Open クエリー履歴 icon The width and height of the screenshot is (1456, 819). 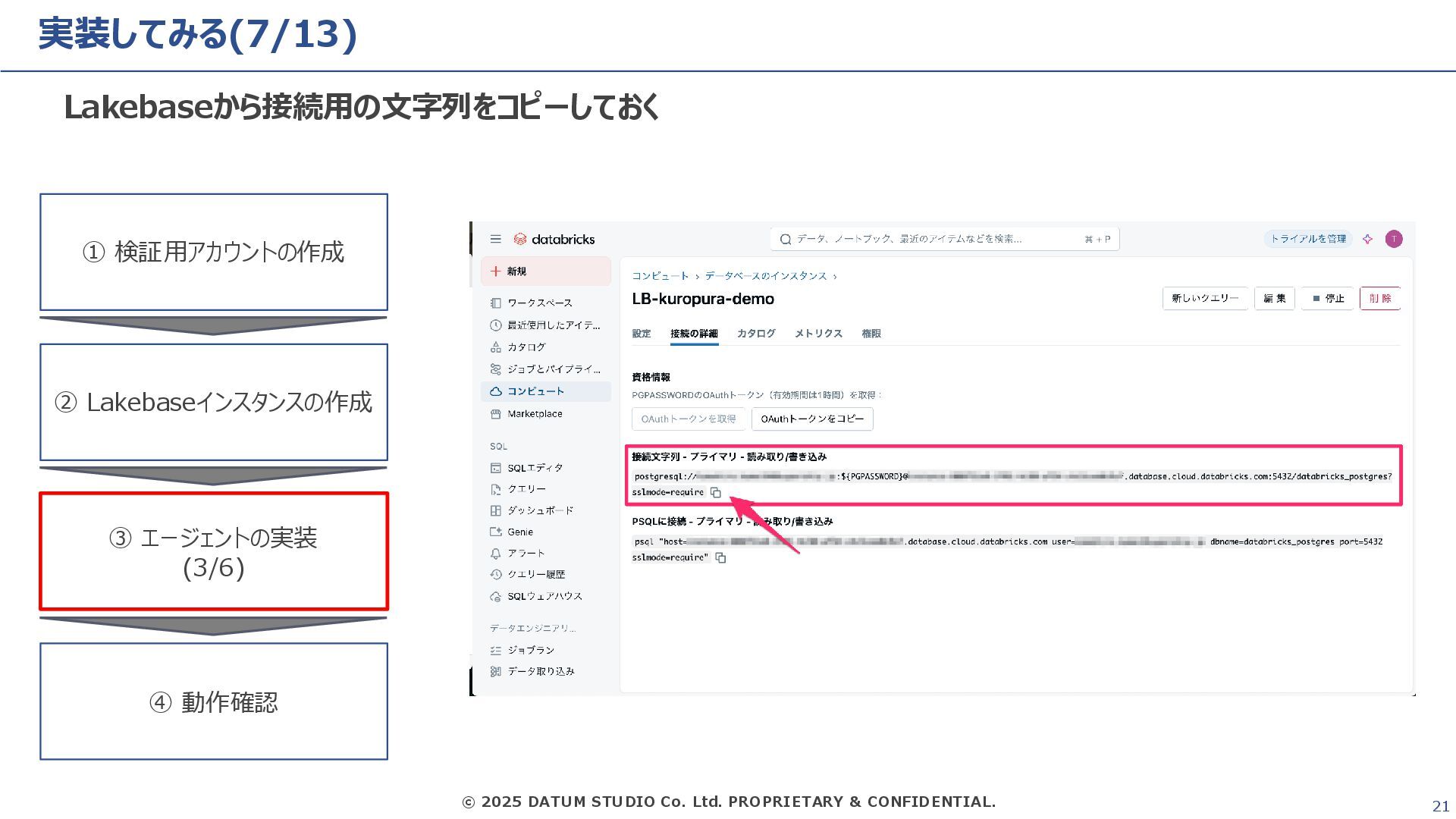[495, 574]
